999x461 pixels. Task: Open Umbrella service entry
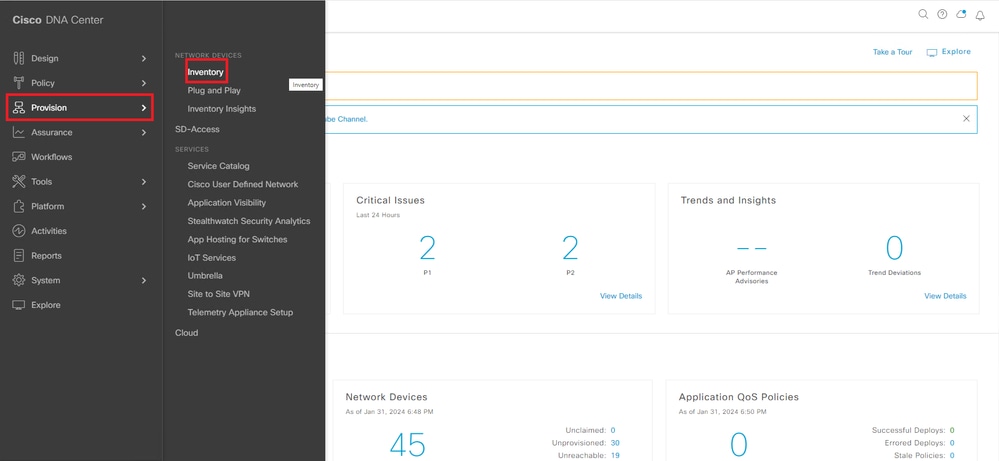[205, 276]
